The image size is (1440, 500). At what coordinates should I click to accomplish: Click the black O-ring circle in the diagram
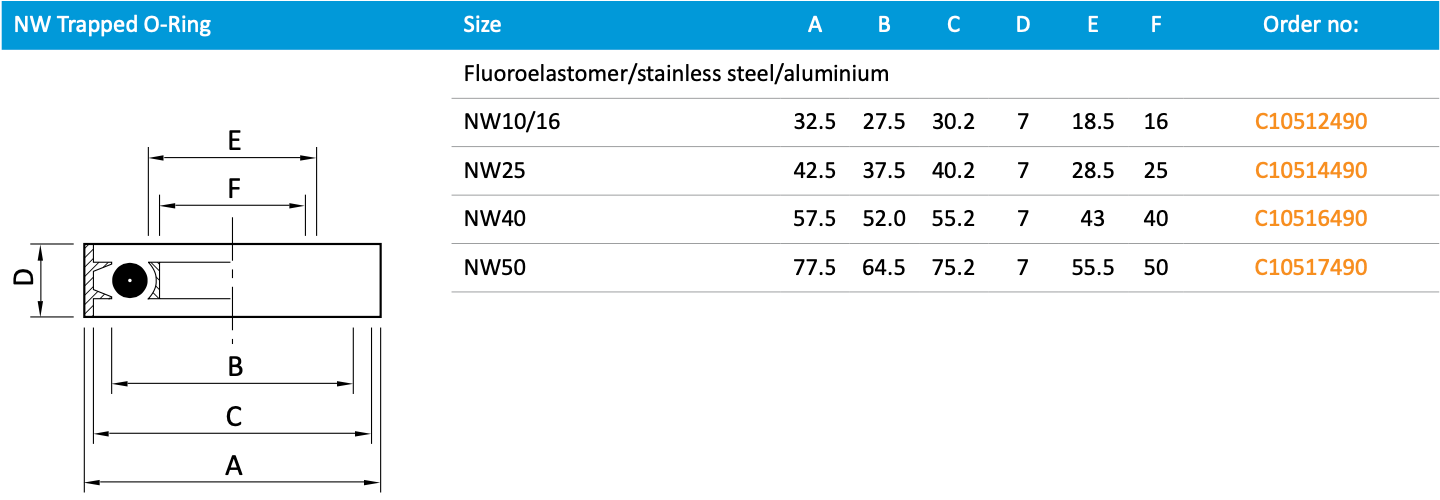[130, 280]
